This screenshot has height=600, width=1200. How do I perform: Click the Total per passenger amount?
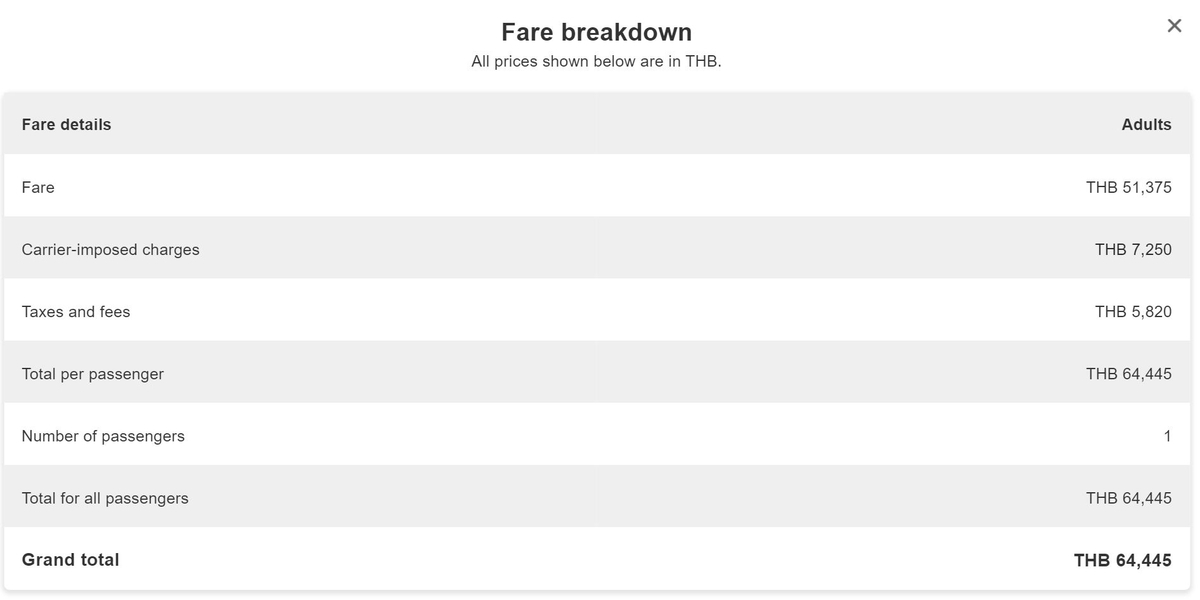pyautogui.click(x=1128, y=374)
